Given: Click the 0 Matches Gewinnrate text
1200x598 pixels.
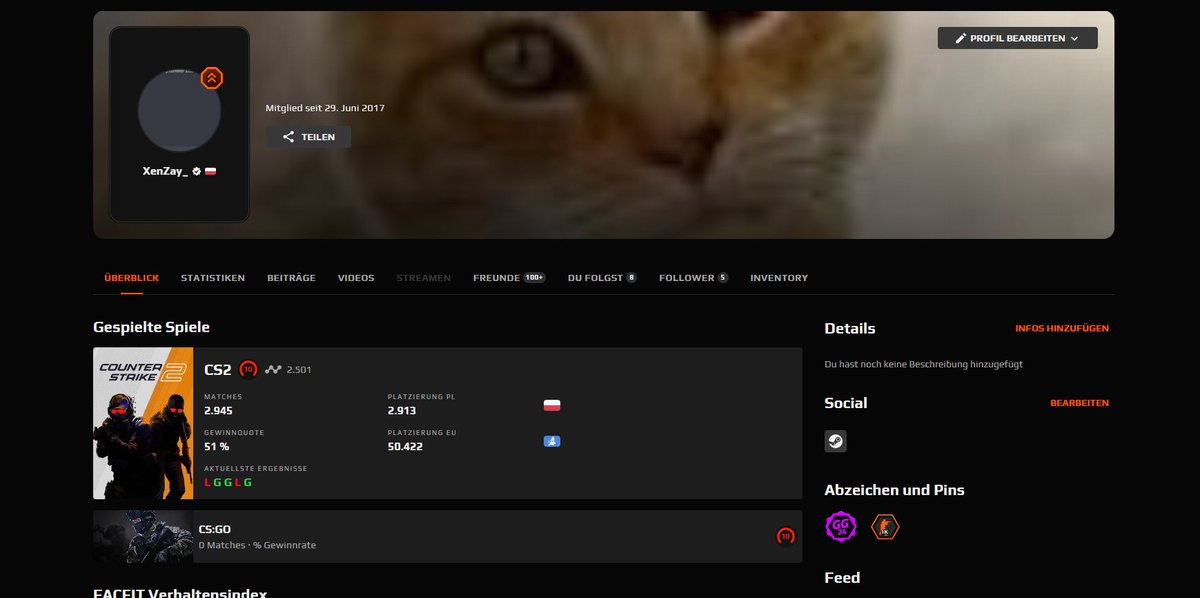Looking at the screenshot, I should click(x=258, y=545).
